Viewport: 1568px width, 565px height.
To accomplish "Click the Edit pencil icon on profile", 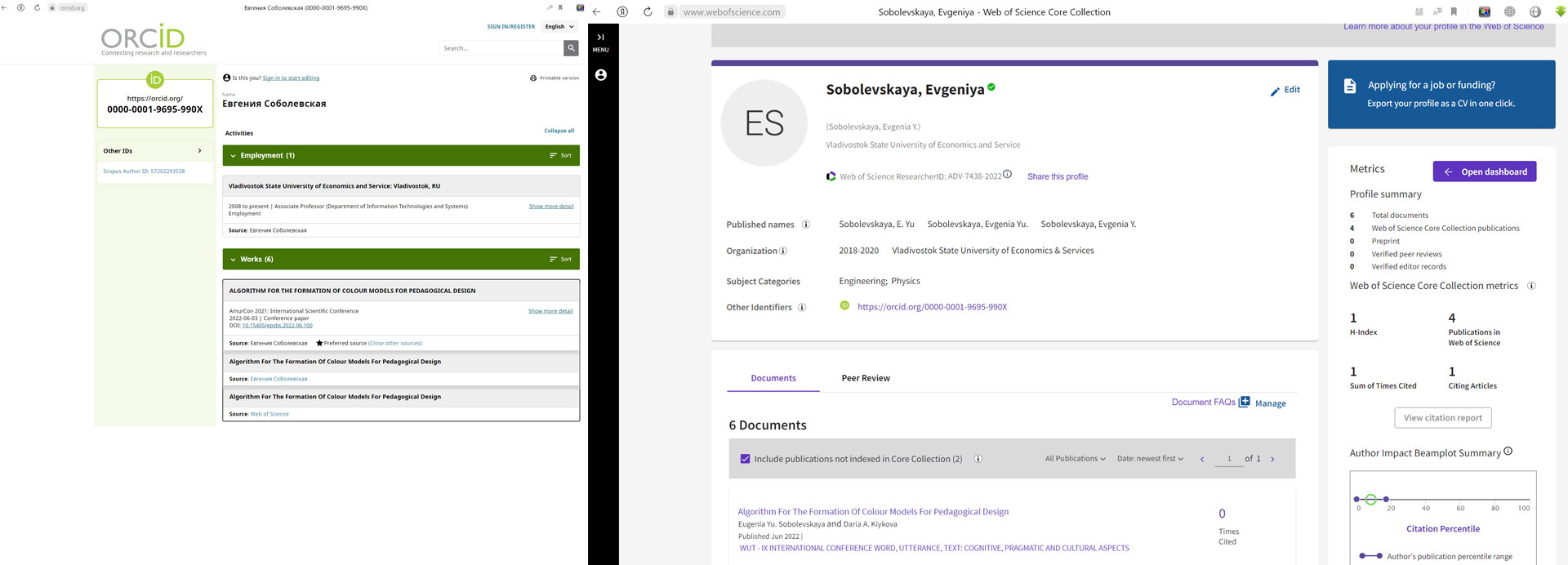I will pyautogui.click(x=1275, y=91).
